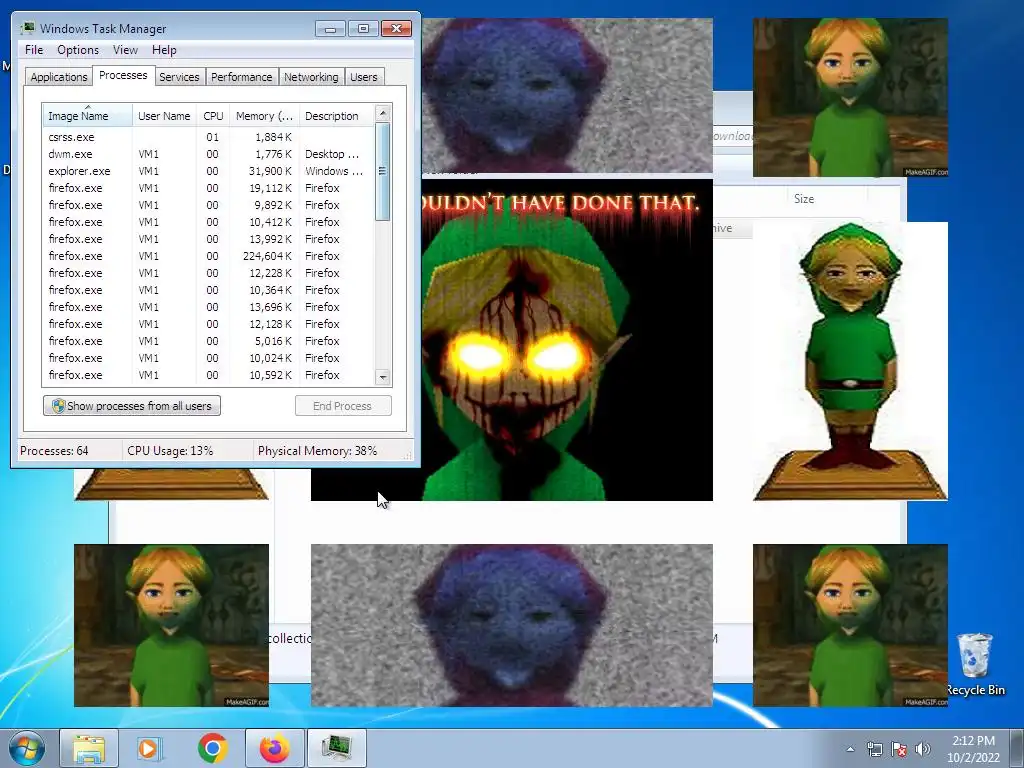Screen dimensions: 1024x768
Task: Show hidden tray icons arrow
Action: point(850,749)
